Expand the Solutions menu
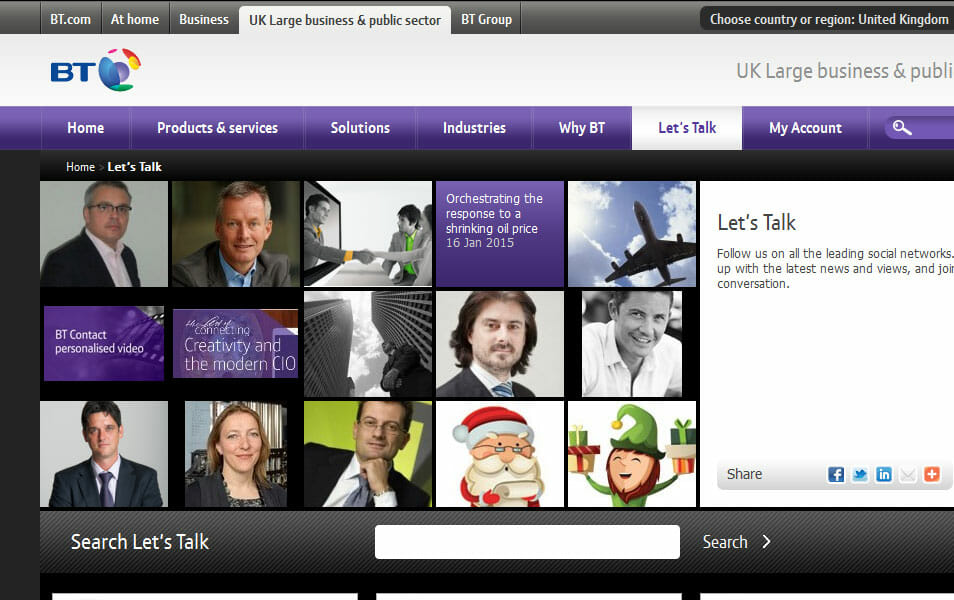Viewport: 954px width, 600px height. [360, 128]
